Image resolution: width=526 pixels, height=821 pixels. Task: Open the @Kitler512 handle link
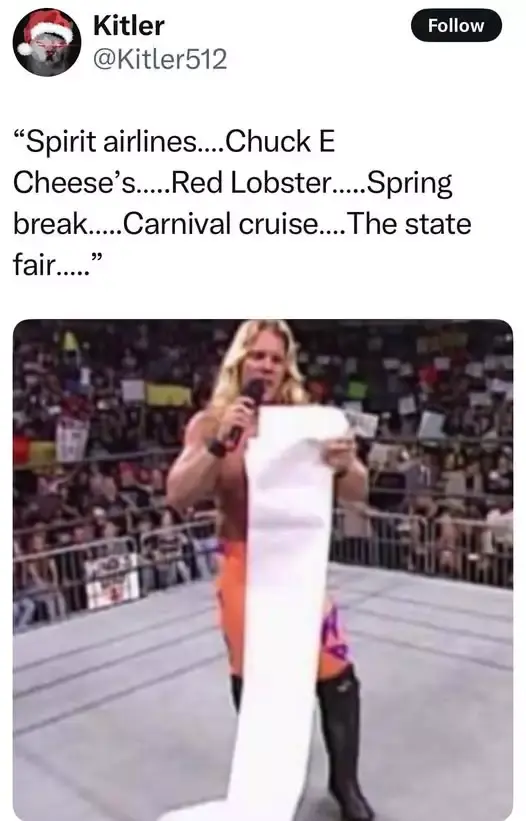(x=160, y=59)
